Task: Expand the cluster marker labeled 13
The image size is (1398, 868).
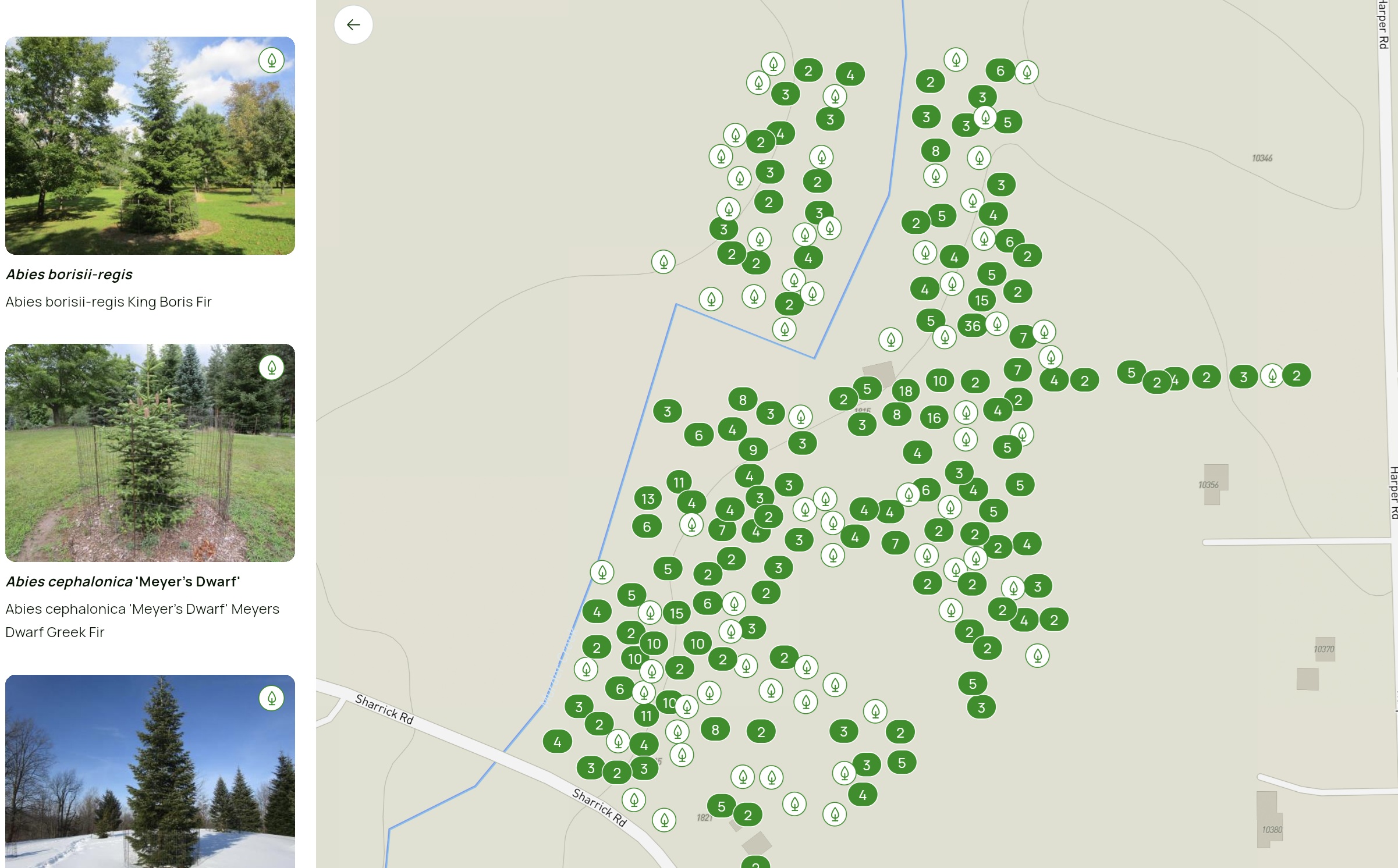Action: tap(648, 499)
